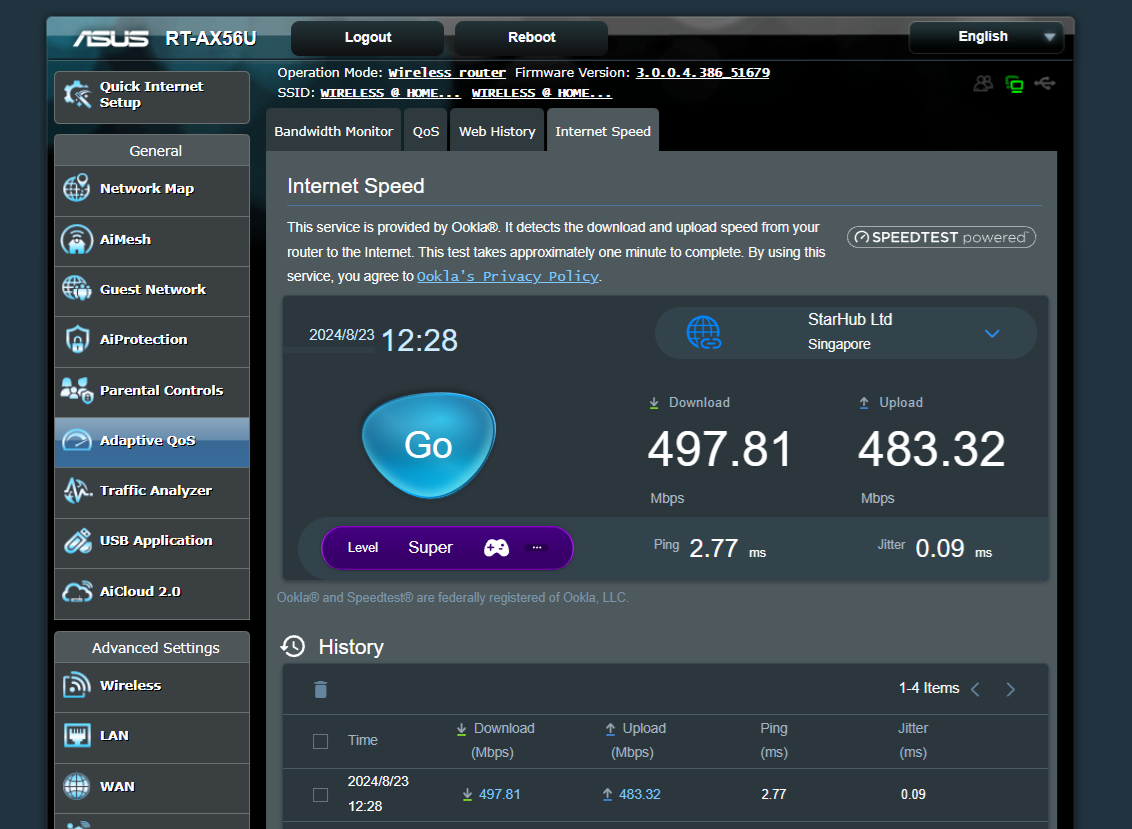Click the Wireless router operation mode link
This screenshot has width=1132, height=829.
(447, 72)
